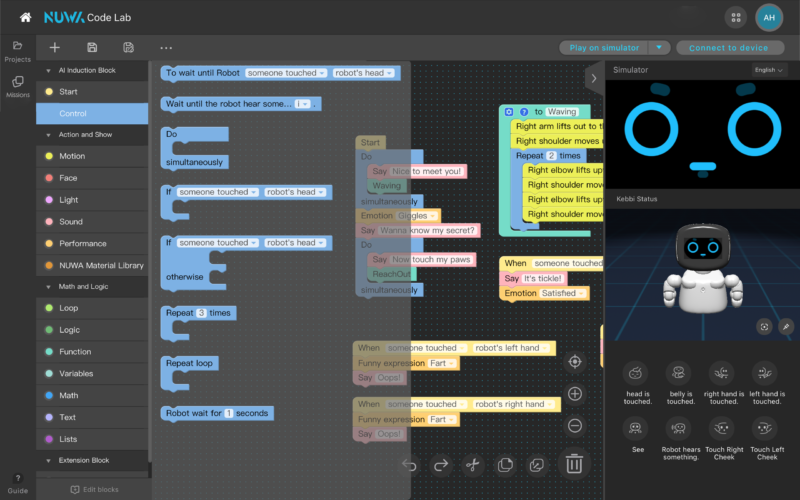Open the Projects panel
This screenshot has height=500, width=800.
(18, 51)
